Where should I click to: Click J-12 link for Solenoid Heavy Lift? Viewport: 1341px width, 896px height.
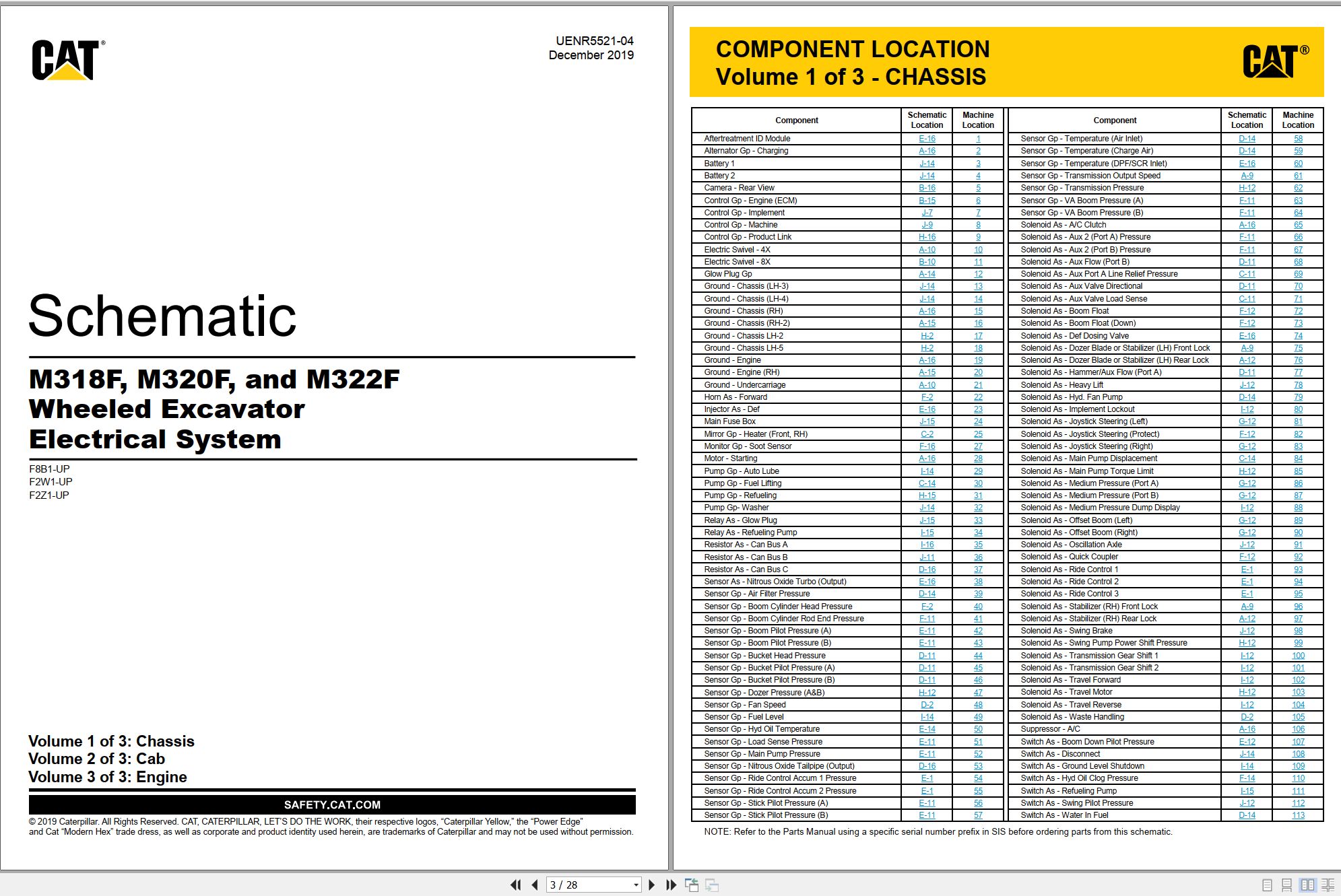1247,385
